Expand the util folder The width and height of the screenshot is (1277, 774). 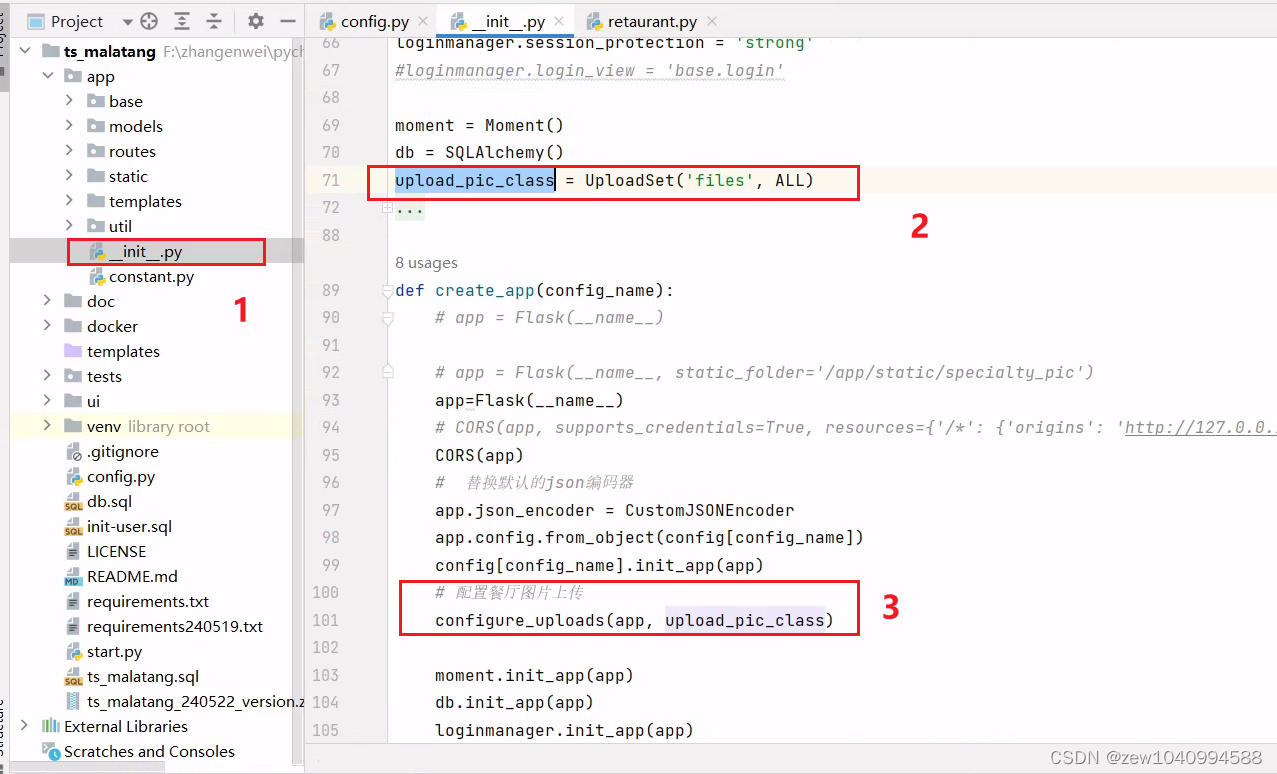[69, 226]
